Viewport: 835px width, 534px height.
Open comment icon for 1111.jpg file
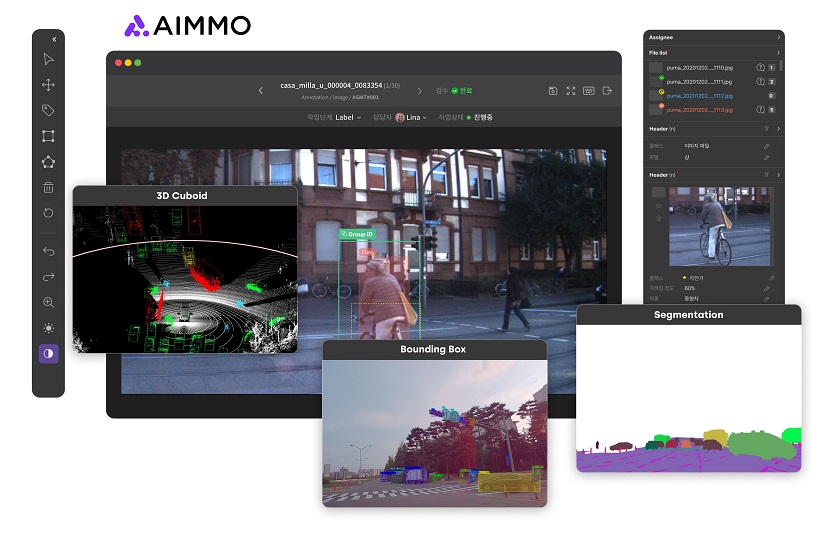pos(760,81)
